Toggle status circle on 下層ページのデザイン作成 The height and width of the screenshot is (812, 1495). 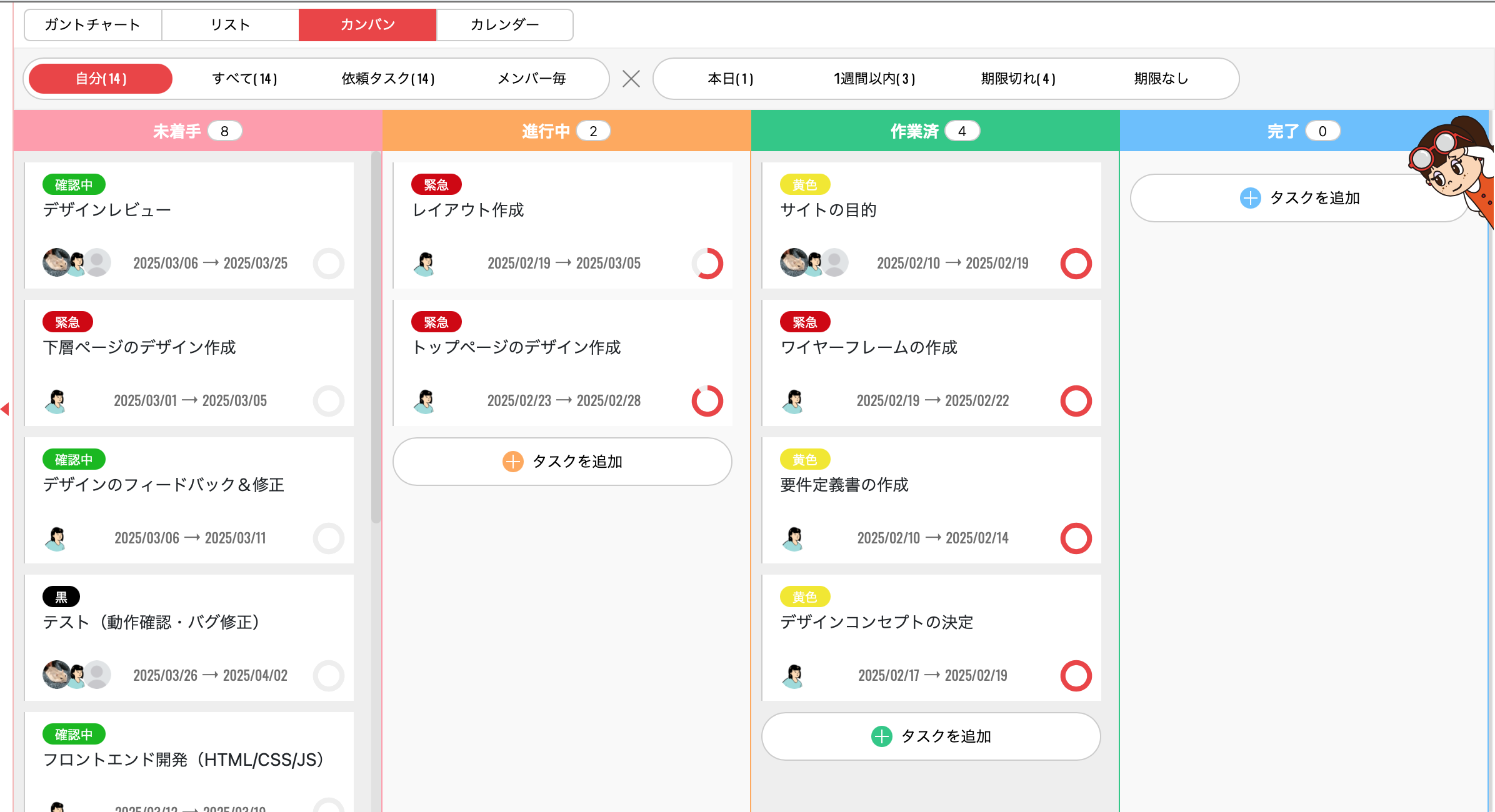(329, 400)
